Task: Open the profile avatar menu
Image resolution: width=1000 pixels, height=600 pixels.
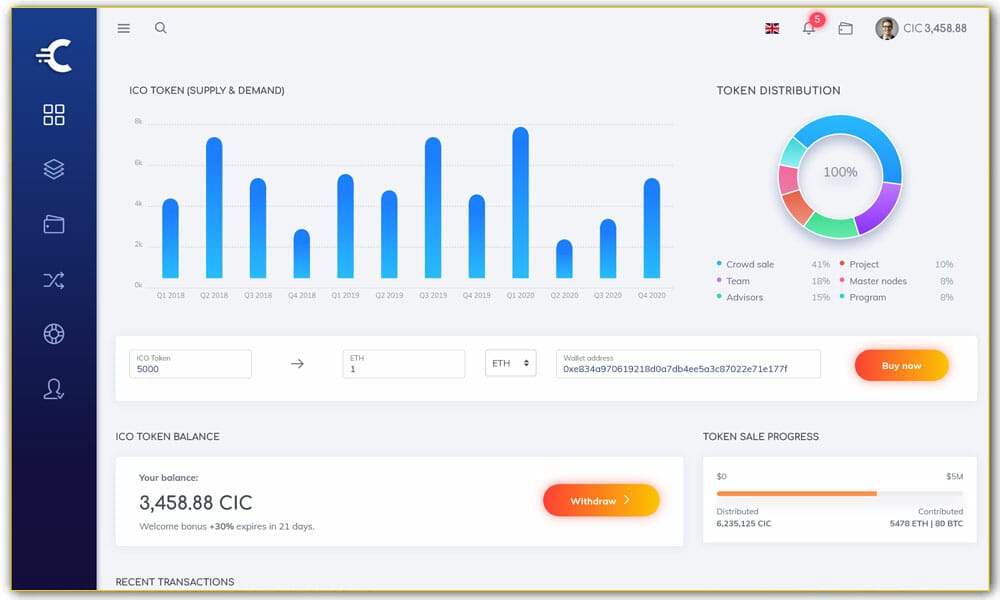Action: tap(886, 28)
